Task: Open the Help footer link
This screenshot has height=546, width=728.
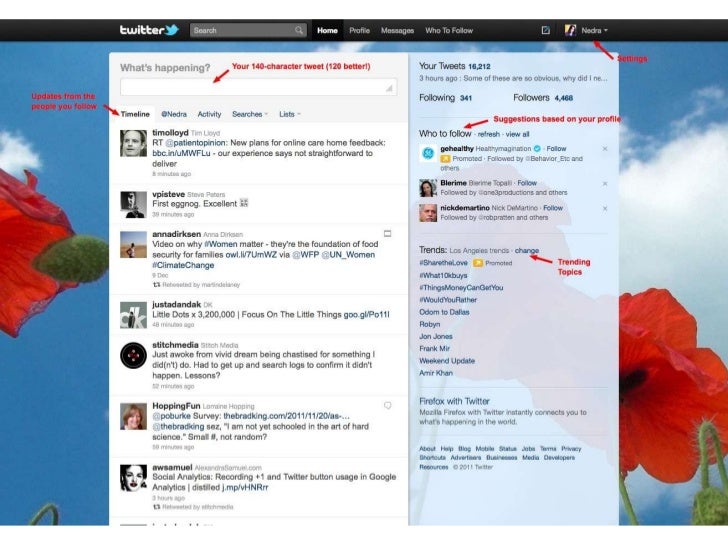Action: pos(447,449)
